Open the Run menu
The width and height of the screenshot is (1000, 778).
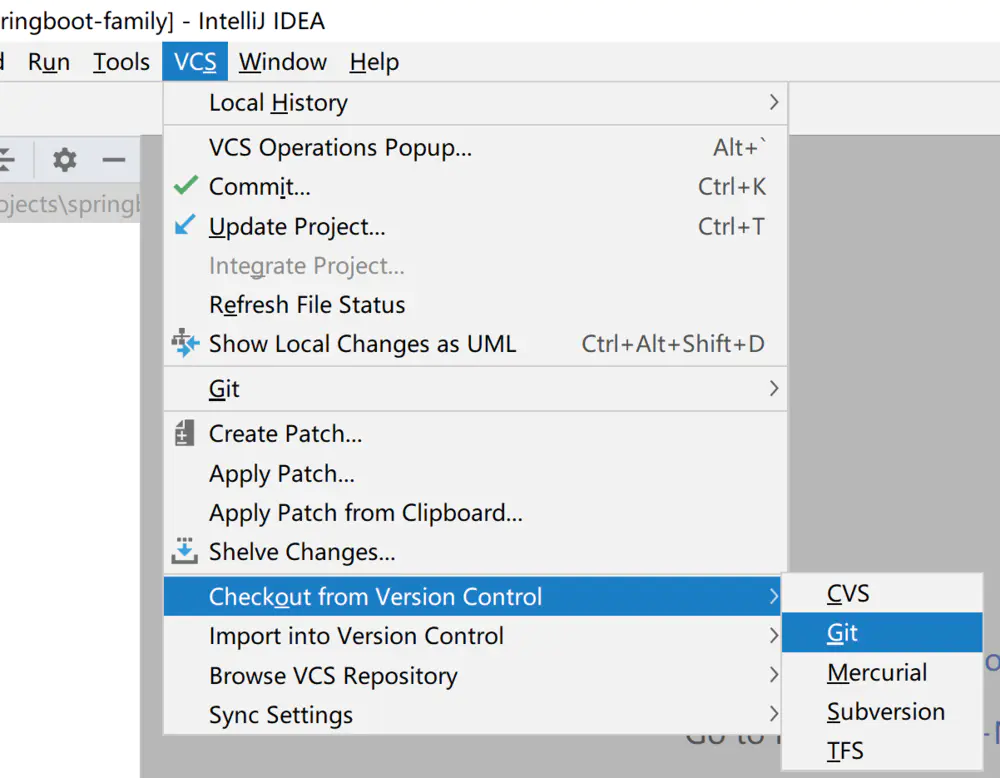49,62
